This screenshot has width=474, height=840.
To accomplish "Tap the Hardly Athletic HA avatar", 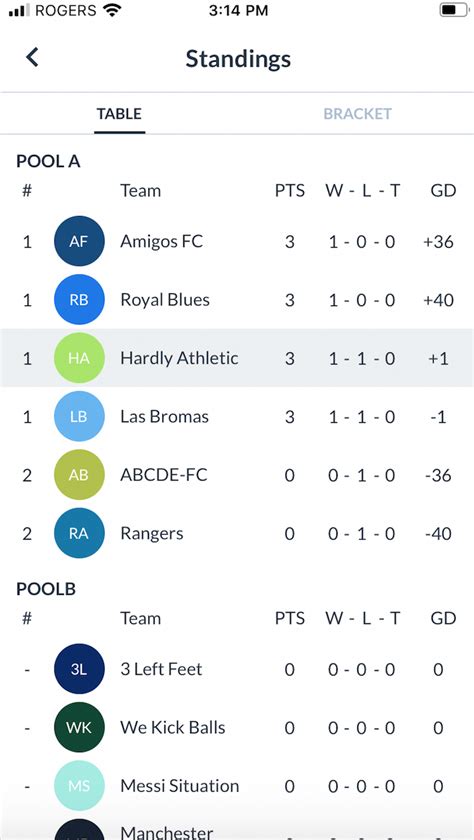I will coord(79,358).
